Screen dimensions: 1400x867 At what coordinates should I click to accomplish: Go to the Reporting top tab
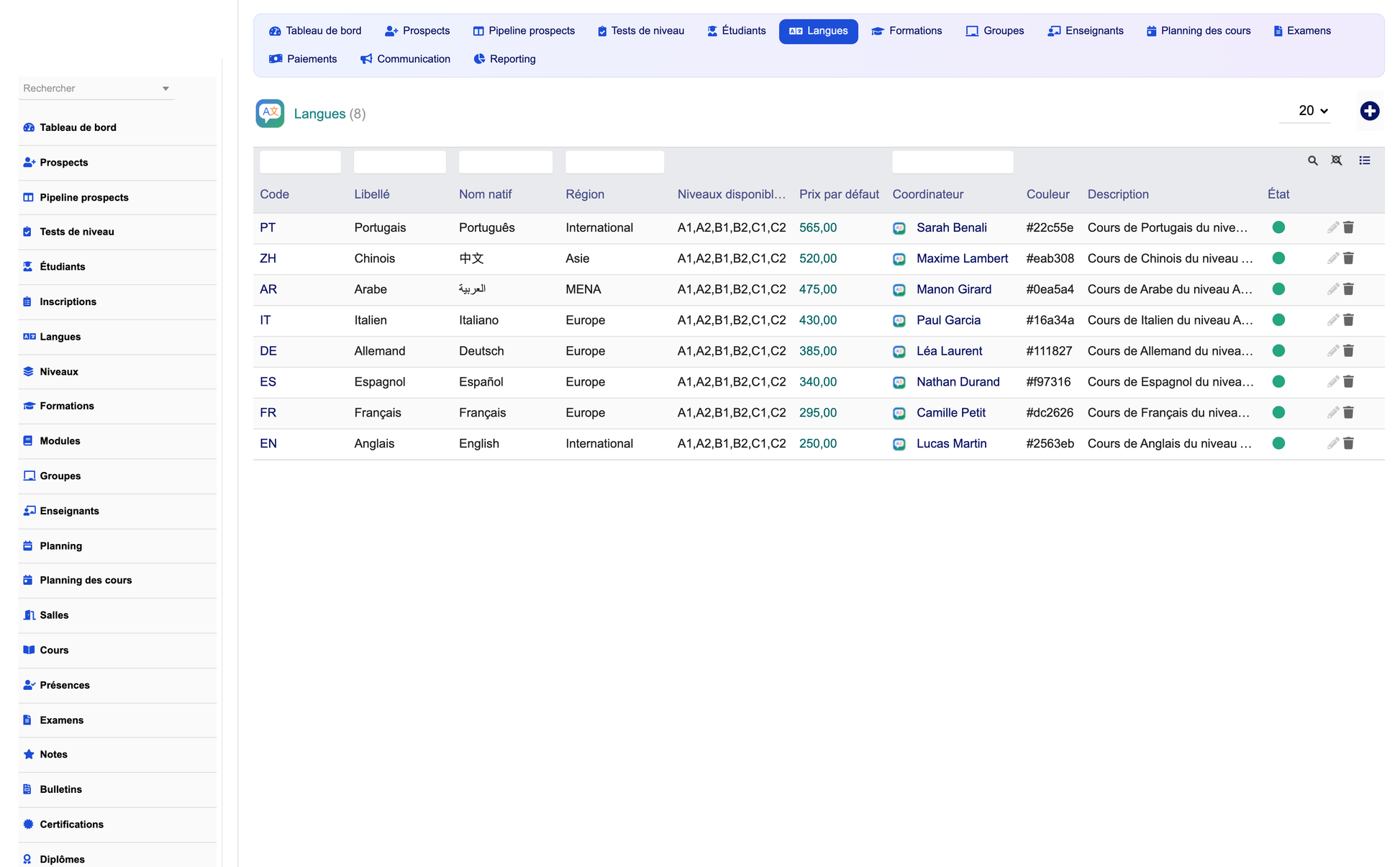tap(504, 59)
